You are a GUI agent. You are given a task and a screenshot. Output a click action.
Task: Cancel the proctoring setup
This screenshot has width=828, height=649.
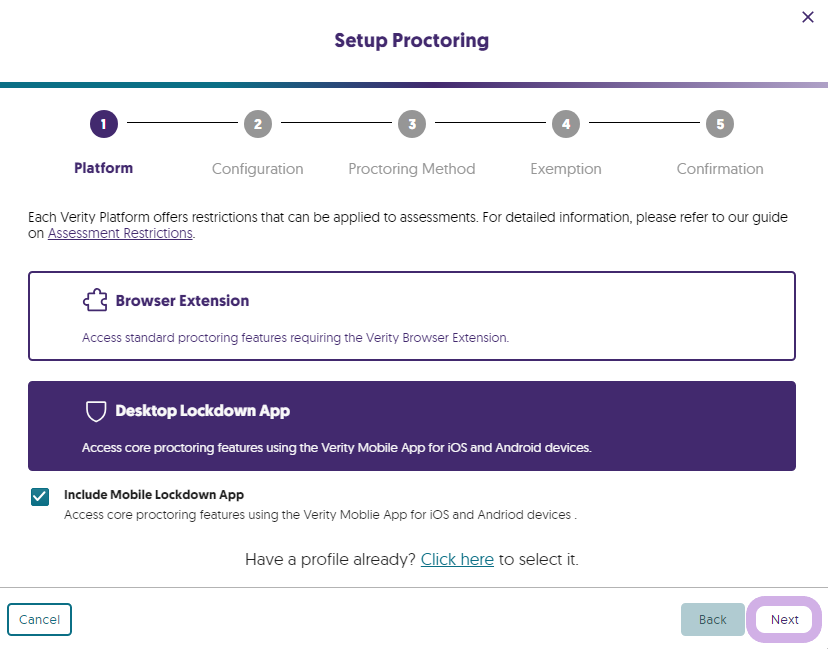[x=39, y=619]
